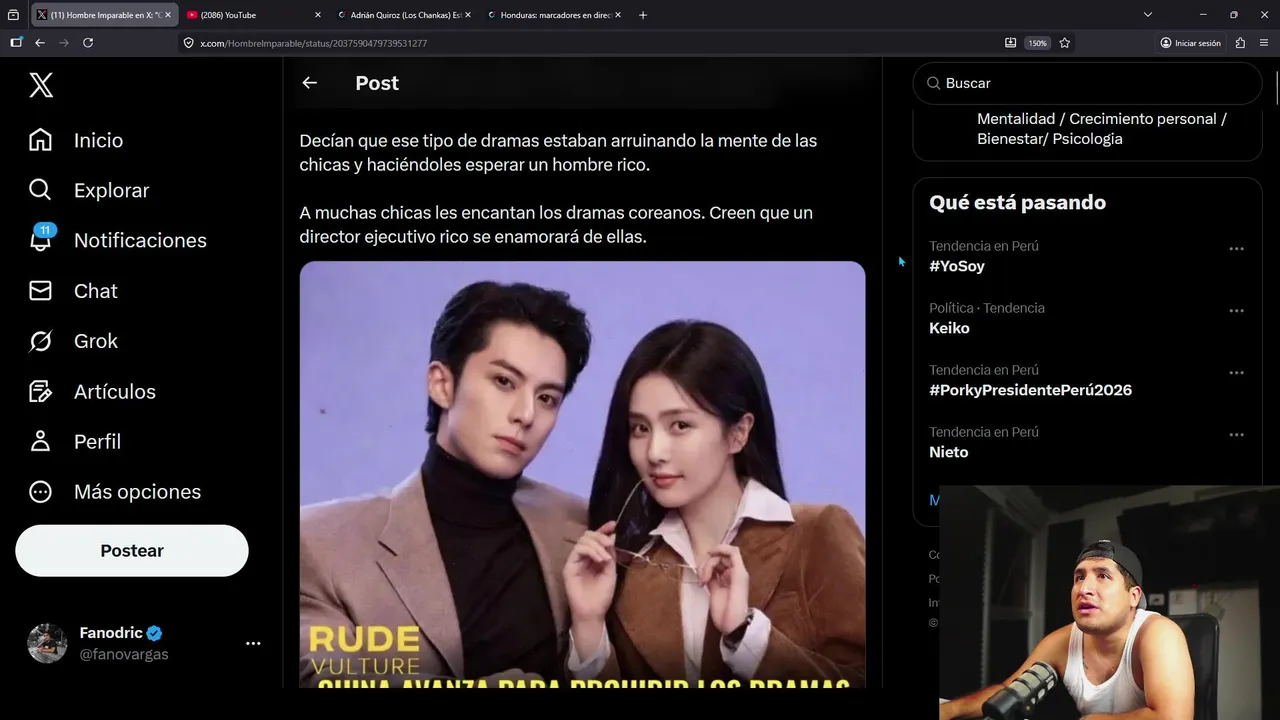Open Artículos in the sidebar
The image size is (1280, 720).
point(92,391)
